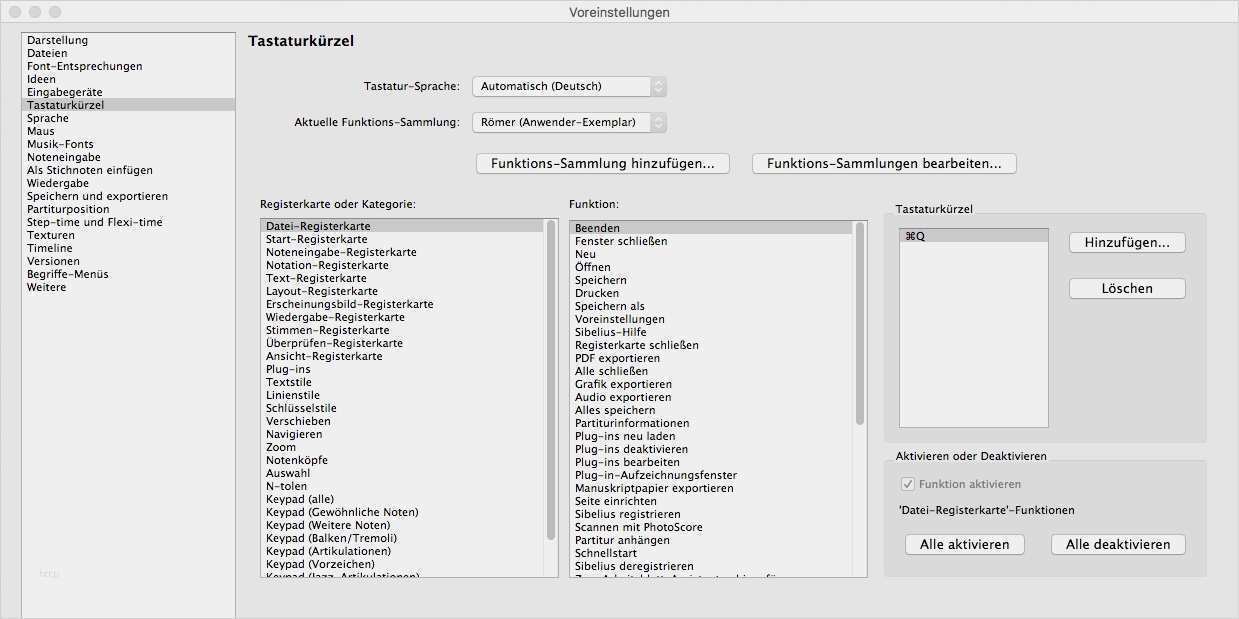Click the Funktions-Sammlung hinzufügen button

603,163
